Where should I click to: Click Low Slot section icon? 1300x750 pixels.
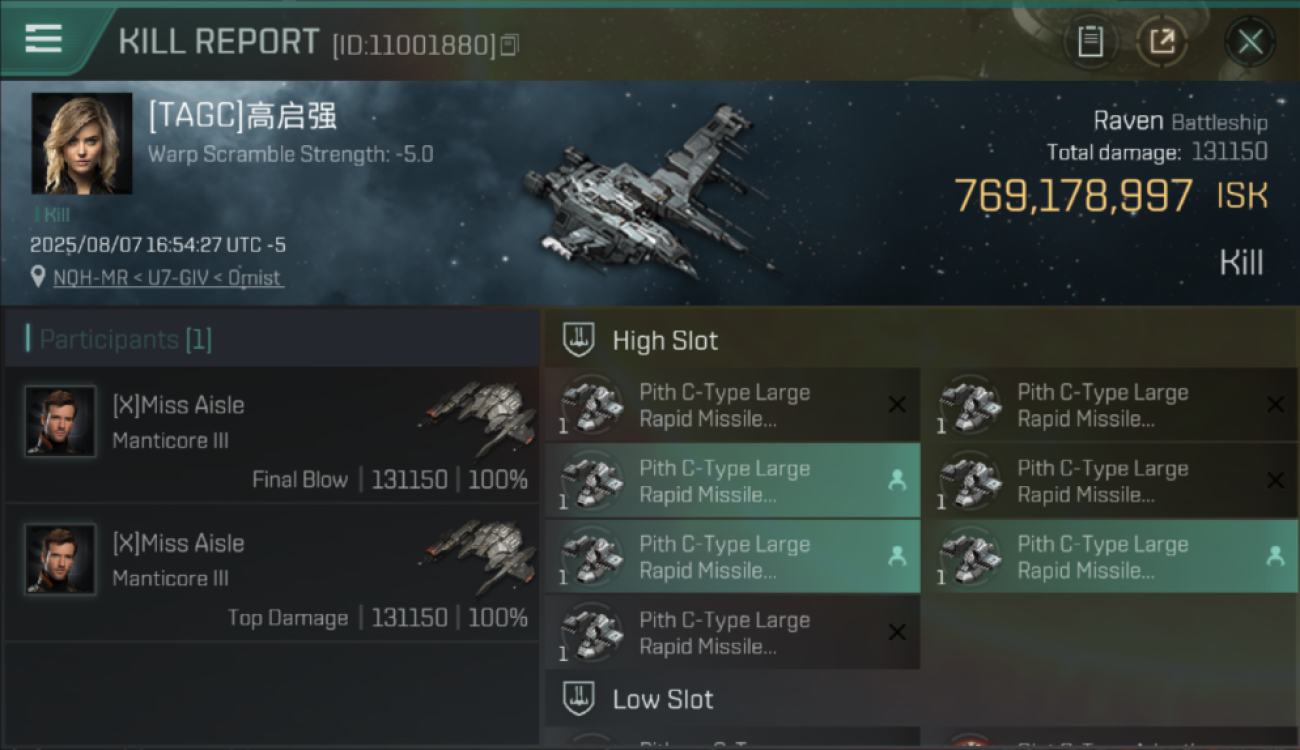click(579, 698)
